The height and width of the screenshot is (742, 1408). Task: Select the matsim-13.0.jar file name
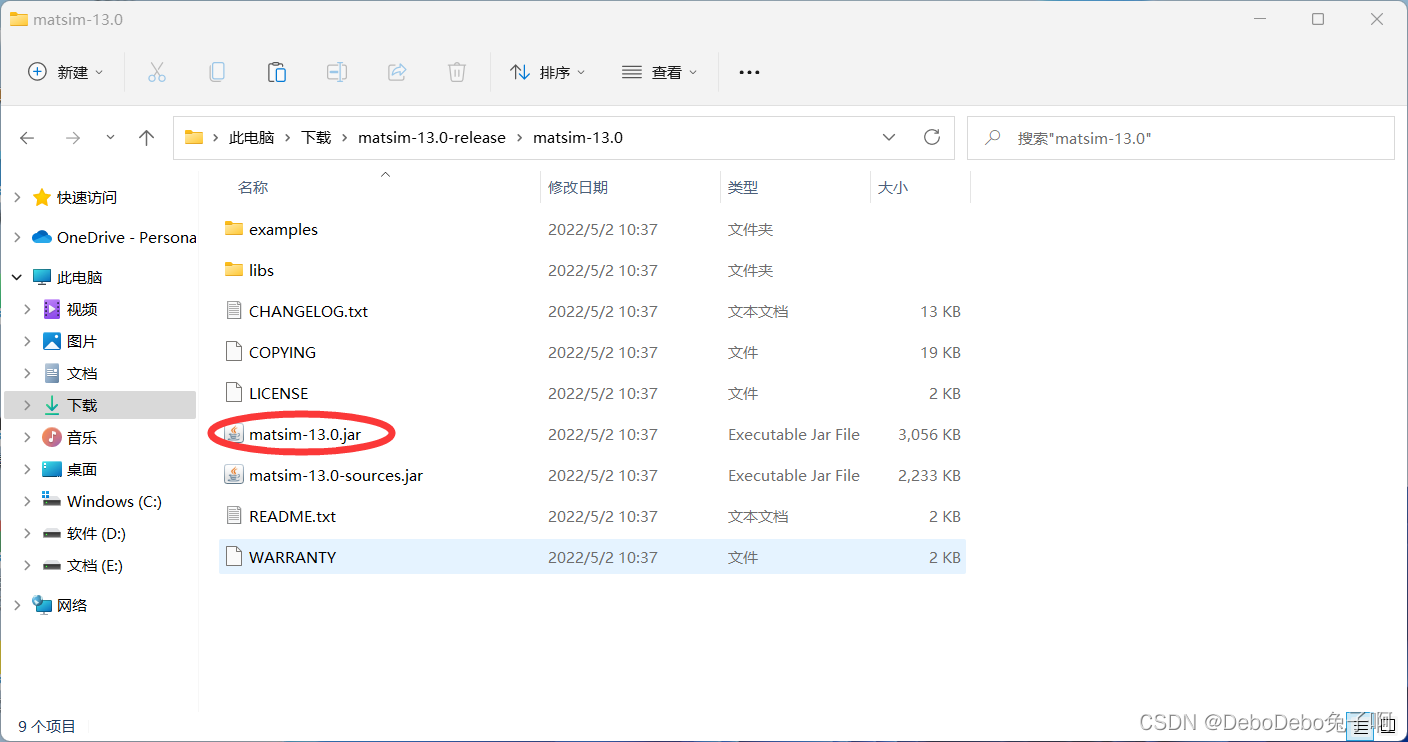pyautogui.click(x=305, y=434)
